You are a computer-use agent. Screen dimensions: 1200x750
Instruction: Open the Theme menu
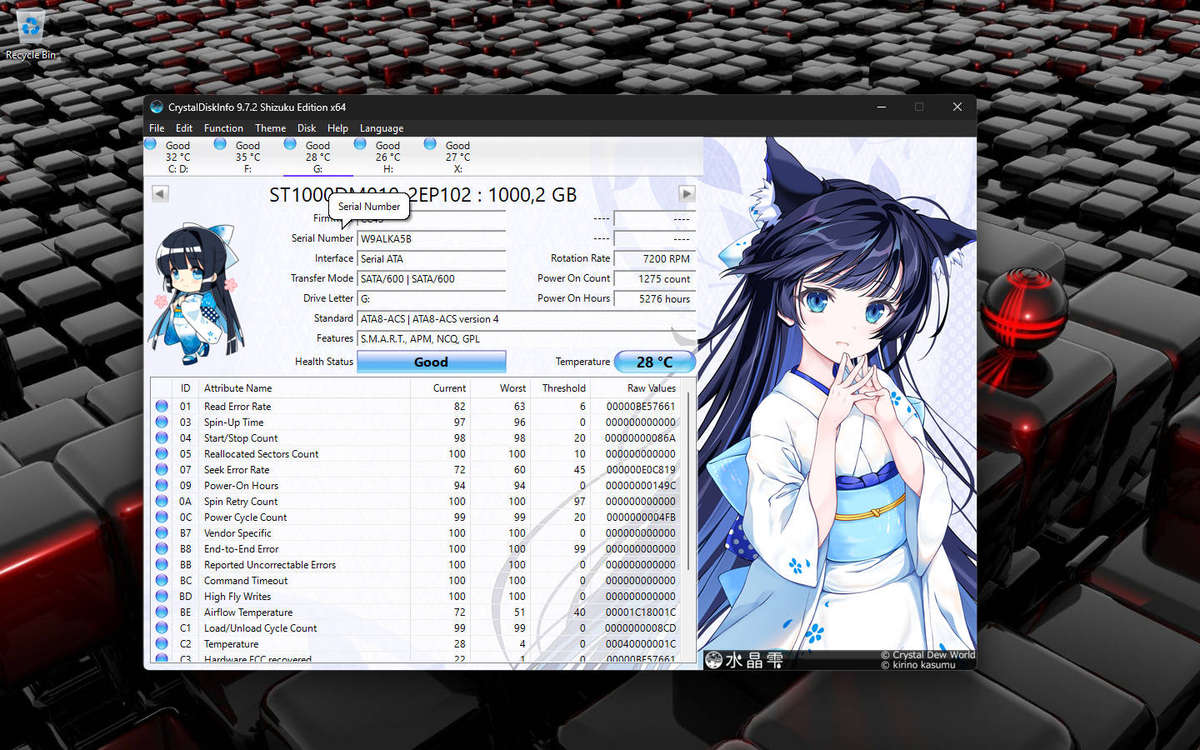point(270,128)
